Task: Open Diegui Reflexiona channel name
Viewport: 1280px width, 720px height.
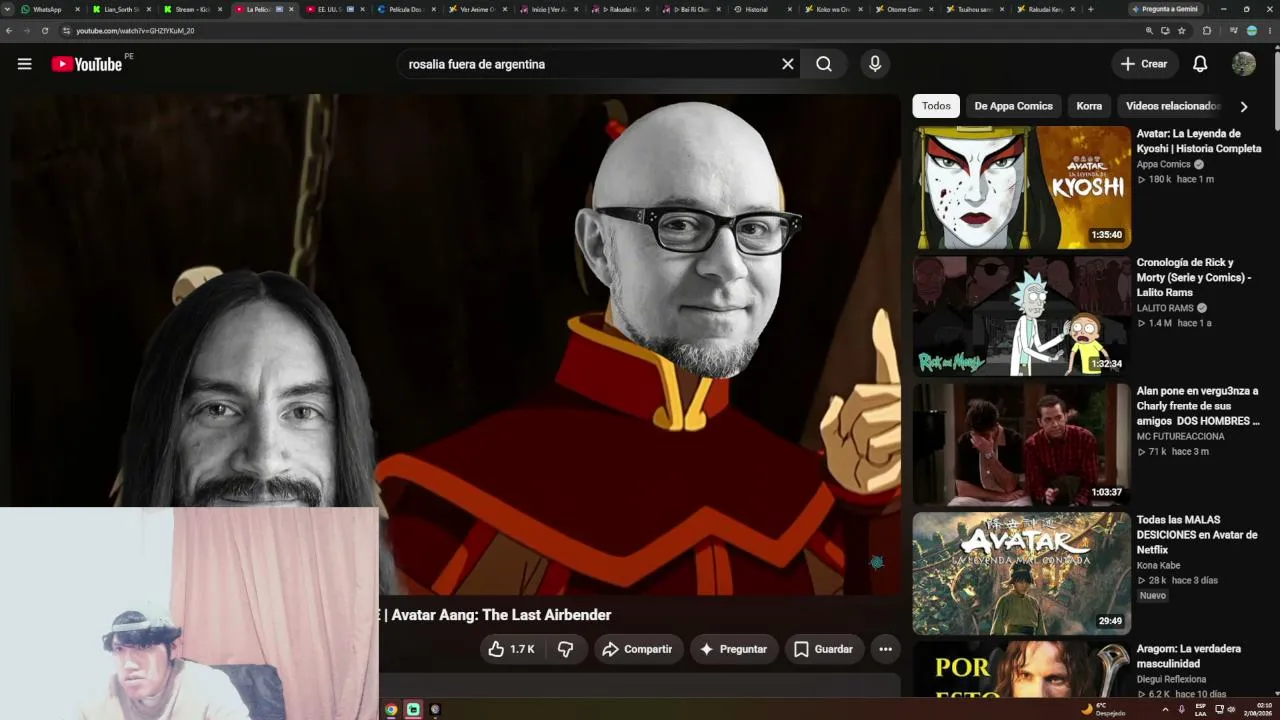Action: 1171,680
